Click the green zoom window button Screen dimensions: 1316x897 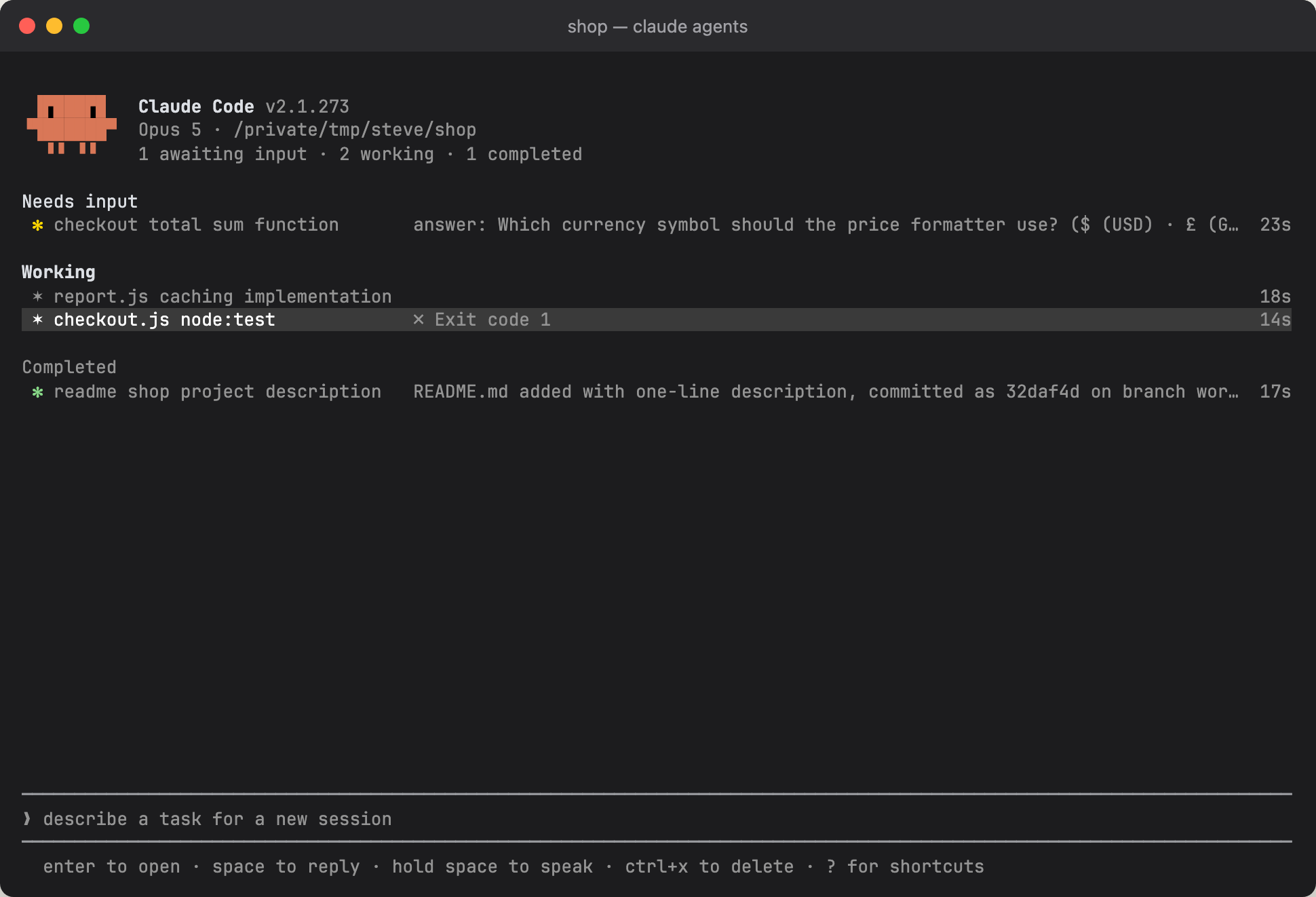coord(81,26)
